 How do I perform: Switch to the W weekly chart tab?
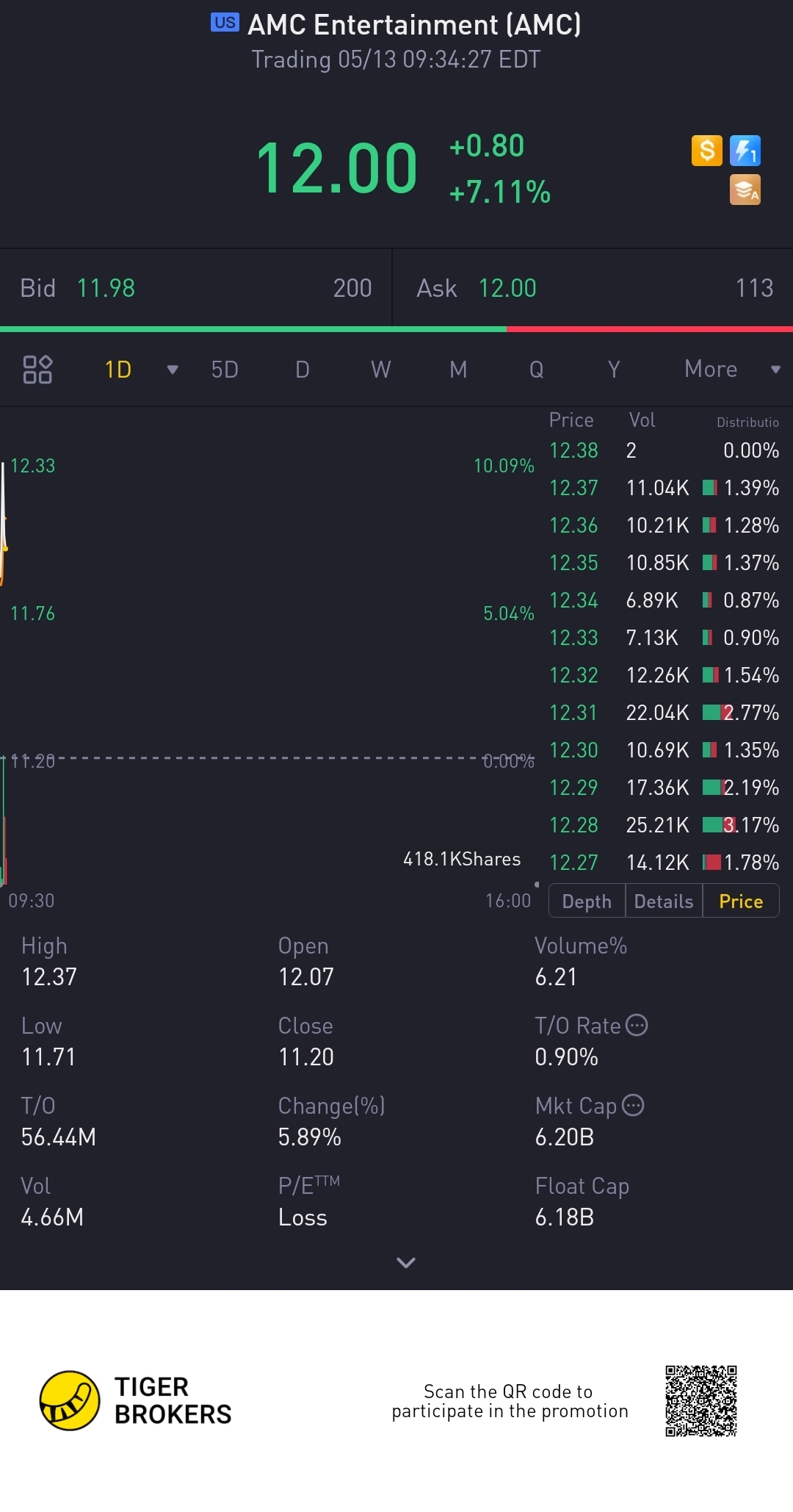coord(380,370)
